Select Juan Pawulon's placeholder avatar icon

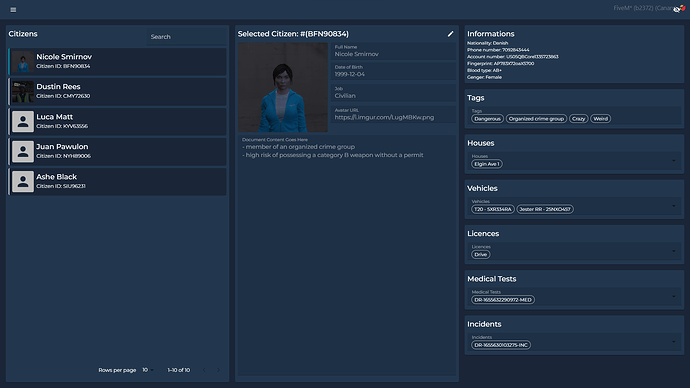[x=23, y=151]
